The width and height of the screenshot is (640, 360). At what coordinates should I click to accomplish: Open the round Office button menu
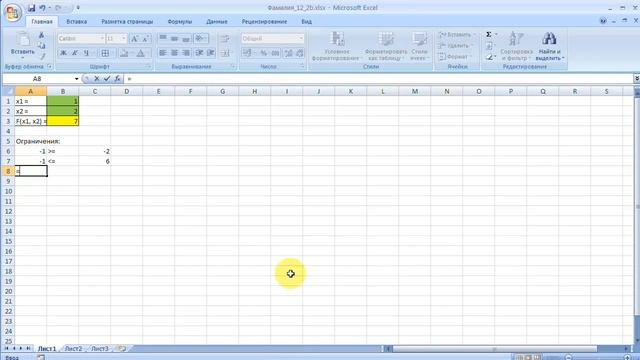(12, 13)
